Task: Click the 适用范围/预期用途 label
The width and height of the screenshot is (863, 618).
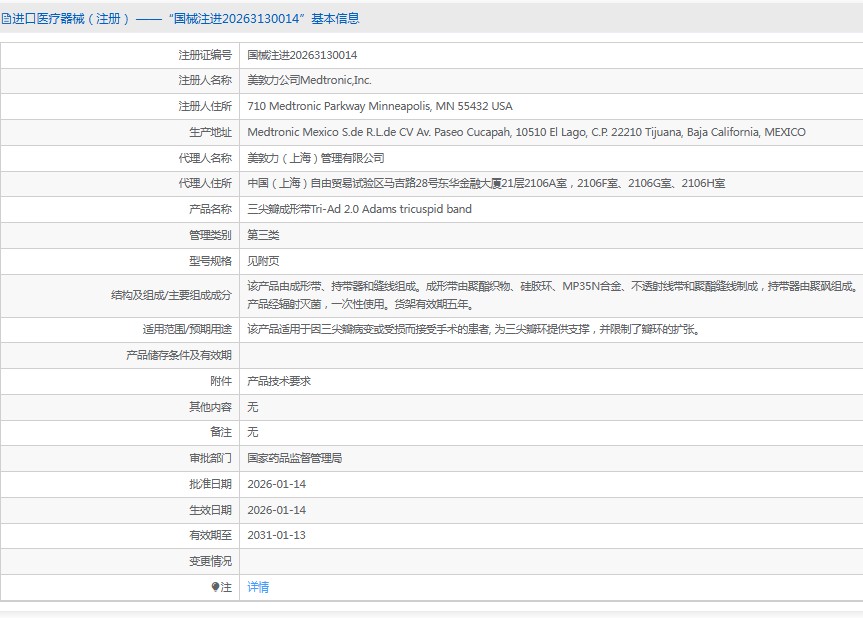Action: click(187, 329)
